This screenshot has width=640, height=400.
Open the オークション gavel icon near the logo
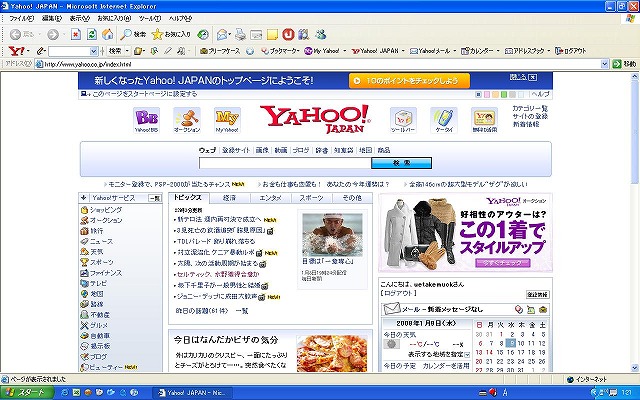(x=187, y=120)
